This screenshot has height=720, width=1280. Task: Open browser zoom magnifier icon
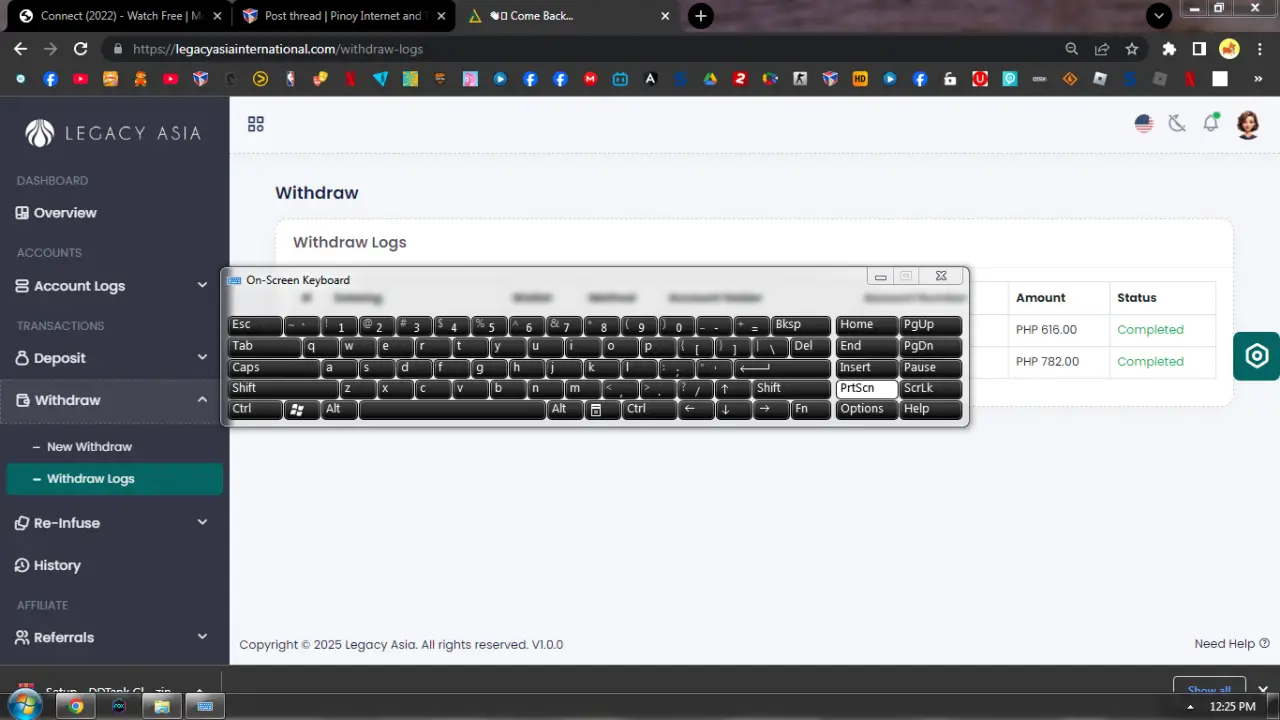click(1072, 48)
